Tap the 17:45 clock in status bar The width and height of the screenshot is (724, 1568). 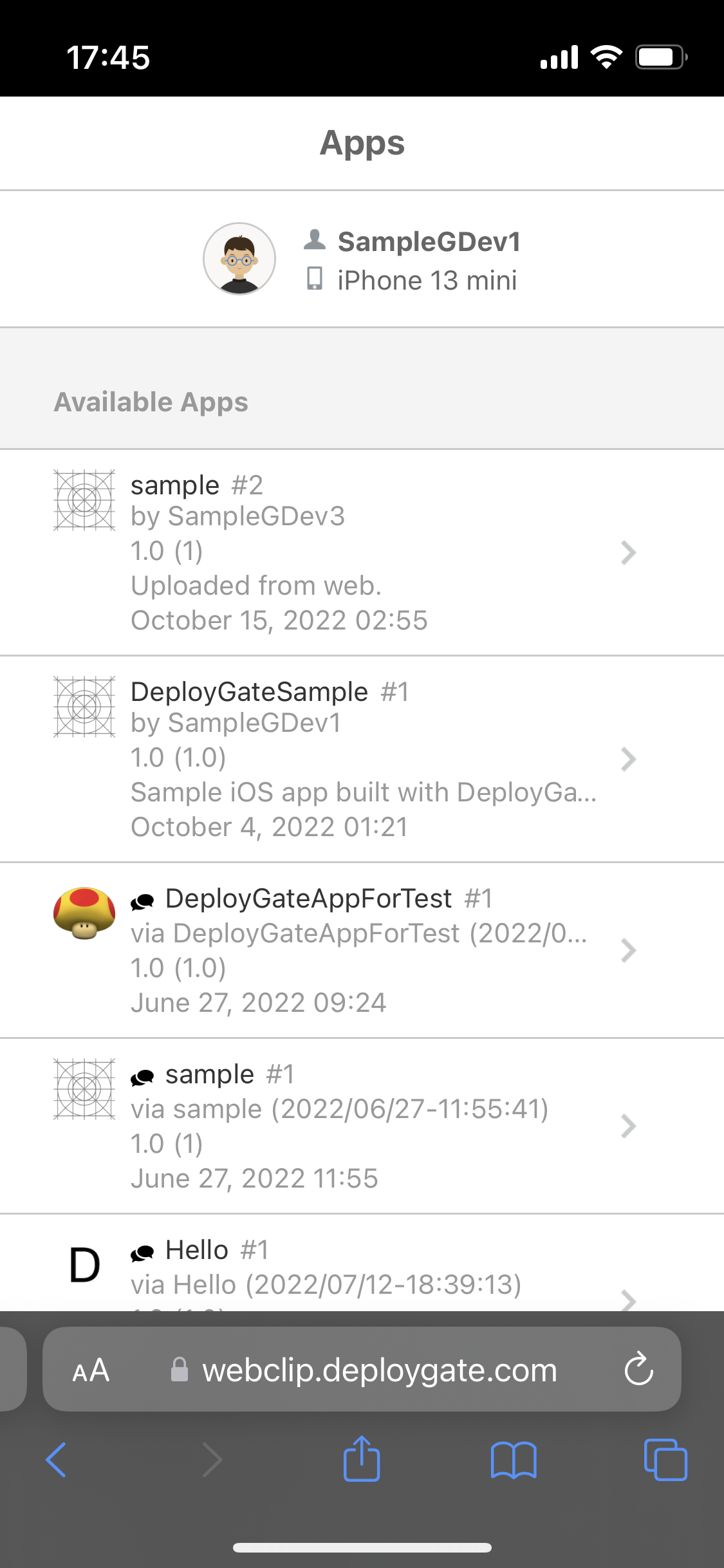click(x=108, y=58)
